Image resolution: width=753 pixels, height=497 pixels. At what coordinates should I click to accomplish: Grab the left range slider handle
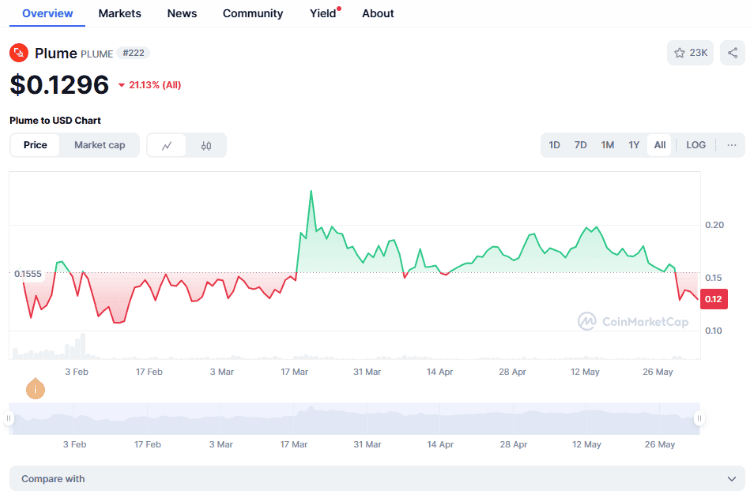point(8,418)
